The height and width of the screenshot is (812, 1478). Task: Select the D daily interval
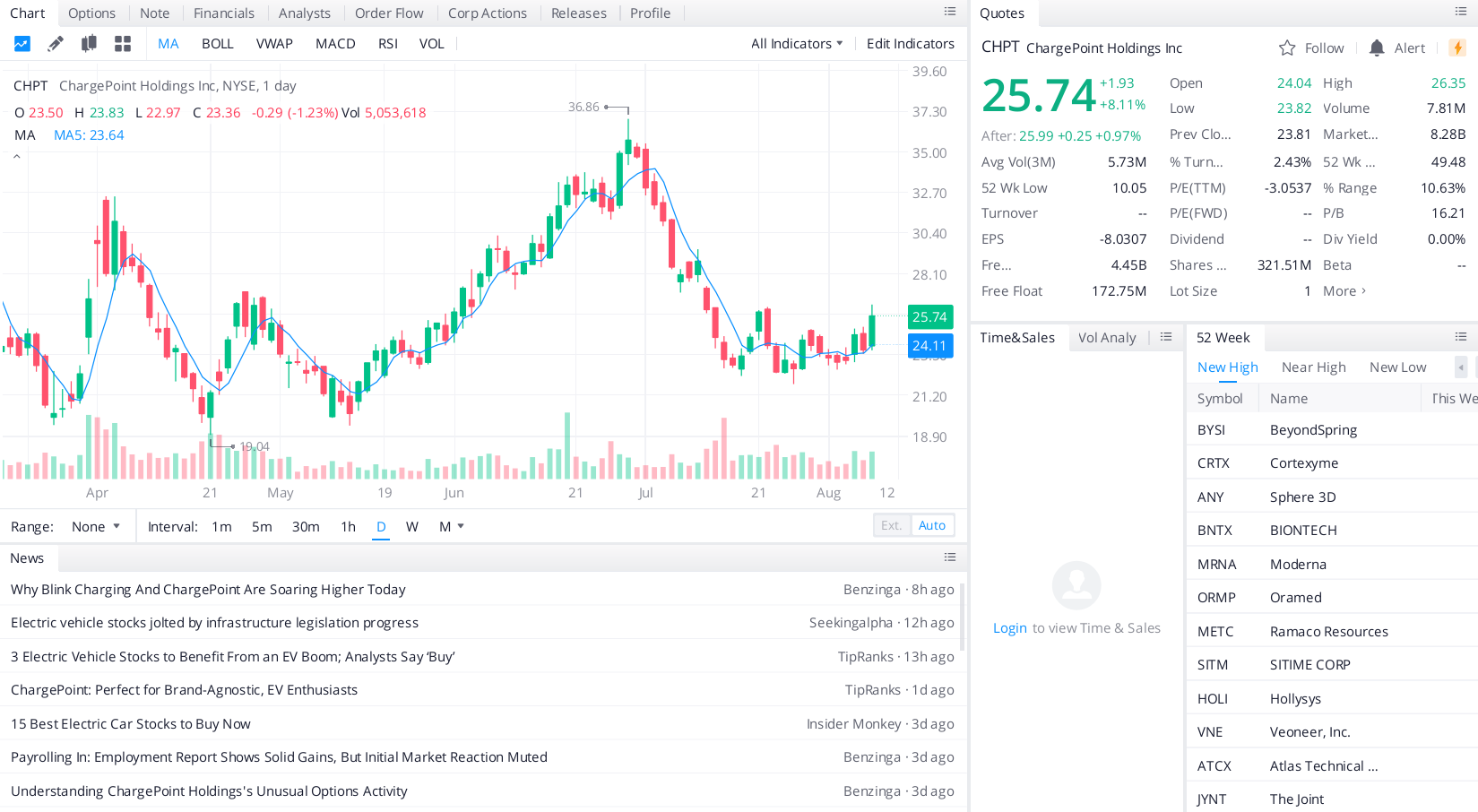coord(381,527)
